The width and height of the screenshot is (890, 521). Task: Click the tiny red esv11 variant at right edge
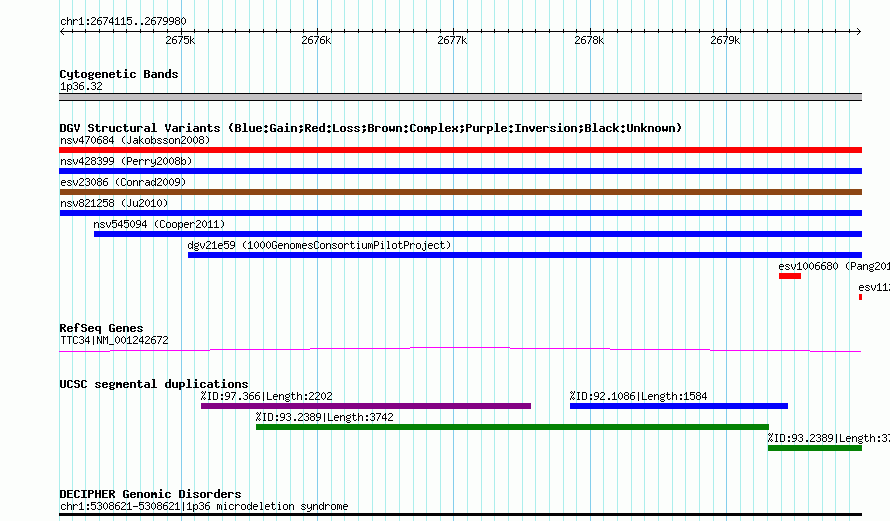tap(860, 297)
